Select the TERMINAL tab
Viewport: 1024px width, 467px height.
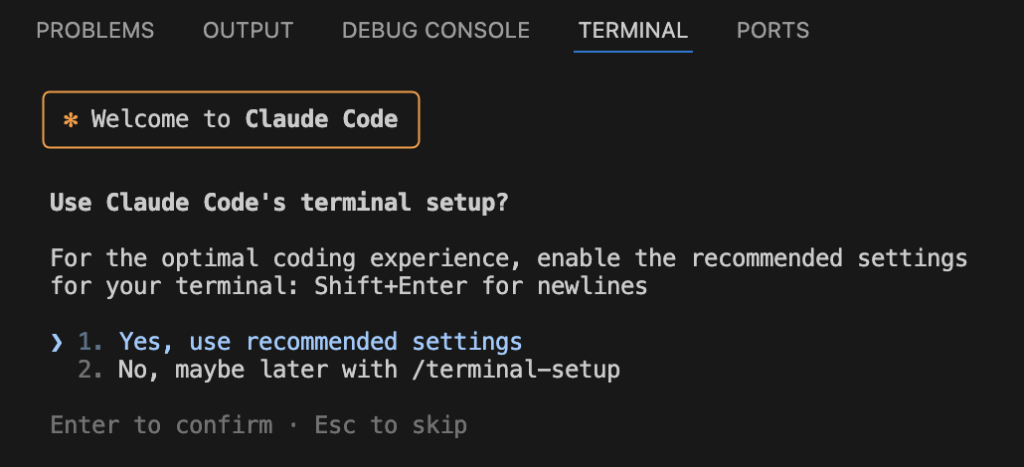tap(633, 31)
